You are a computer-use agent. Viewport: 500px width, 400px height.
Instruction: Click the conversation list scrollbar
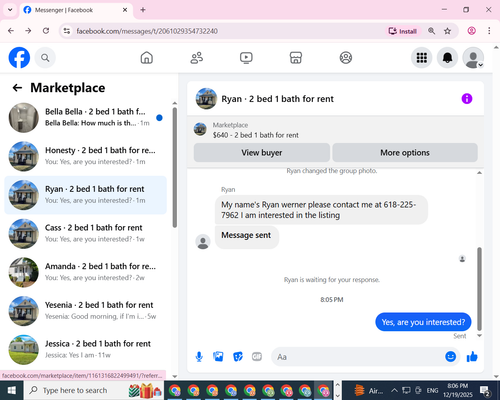(175, 167)
